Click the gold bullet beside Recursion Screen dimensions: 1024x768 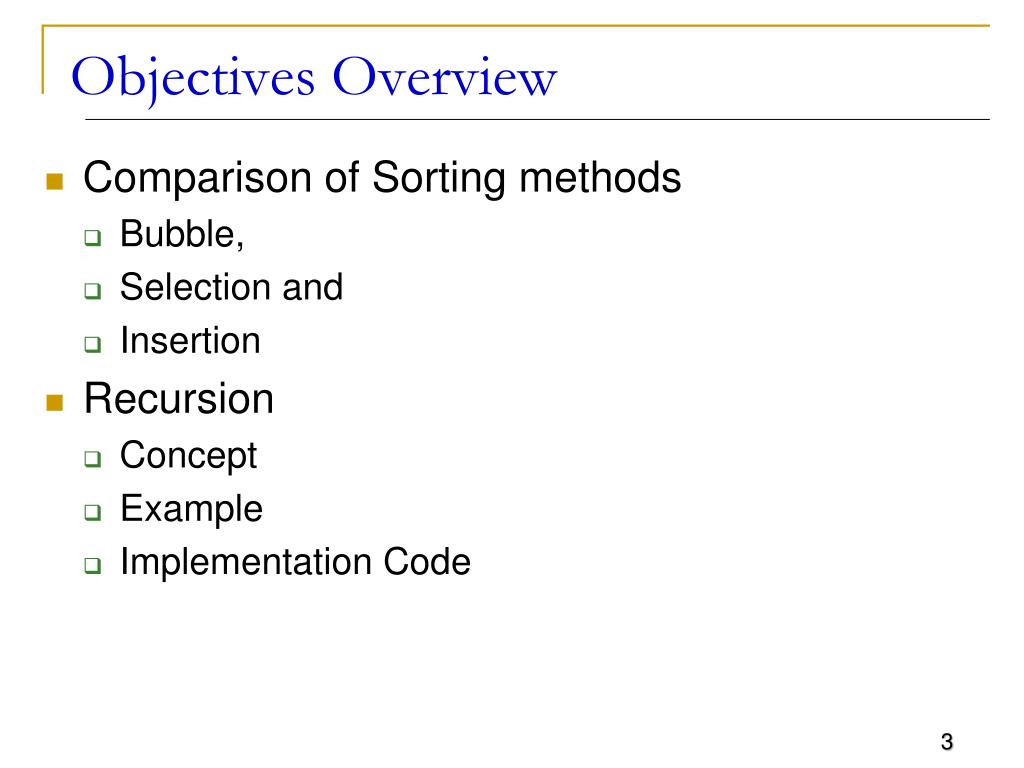coord(55,402)
